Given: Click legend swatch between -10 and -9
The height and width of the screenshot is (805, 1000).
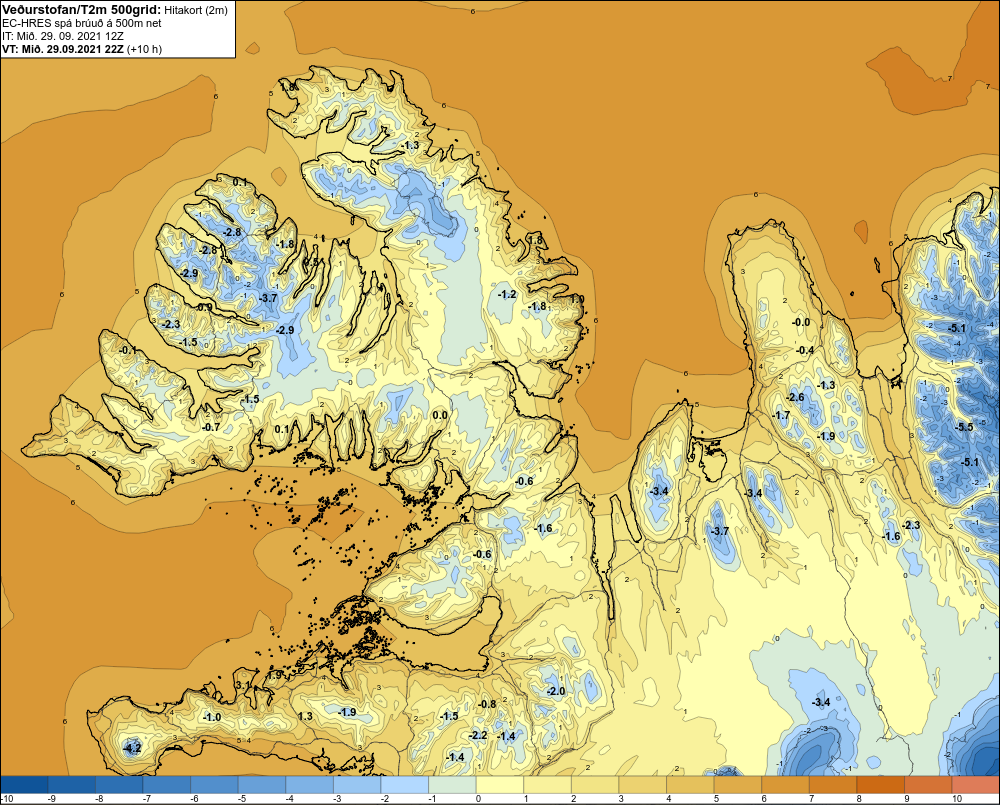Looking at the screenshot, I should click(x=24, y=785).
